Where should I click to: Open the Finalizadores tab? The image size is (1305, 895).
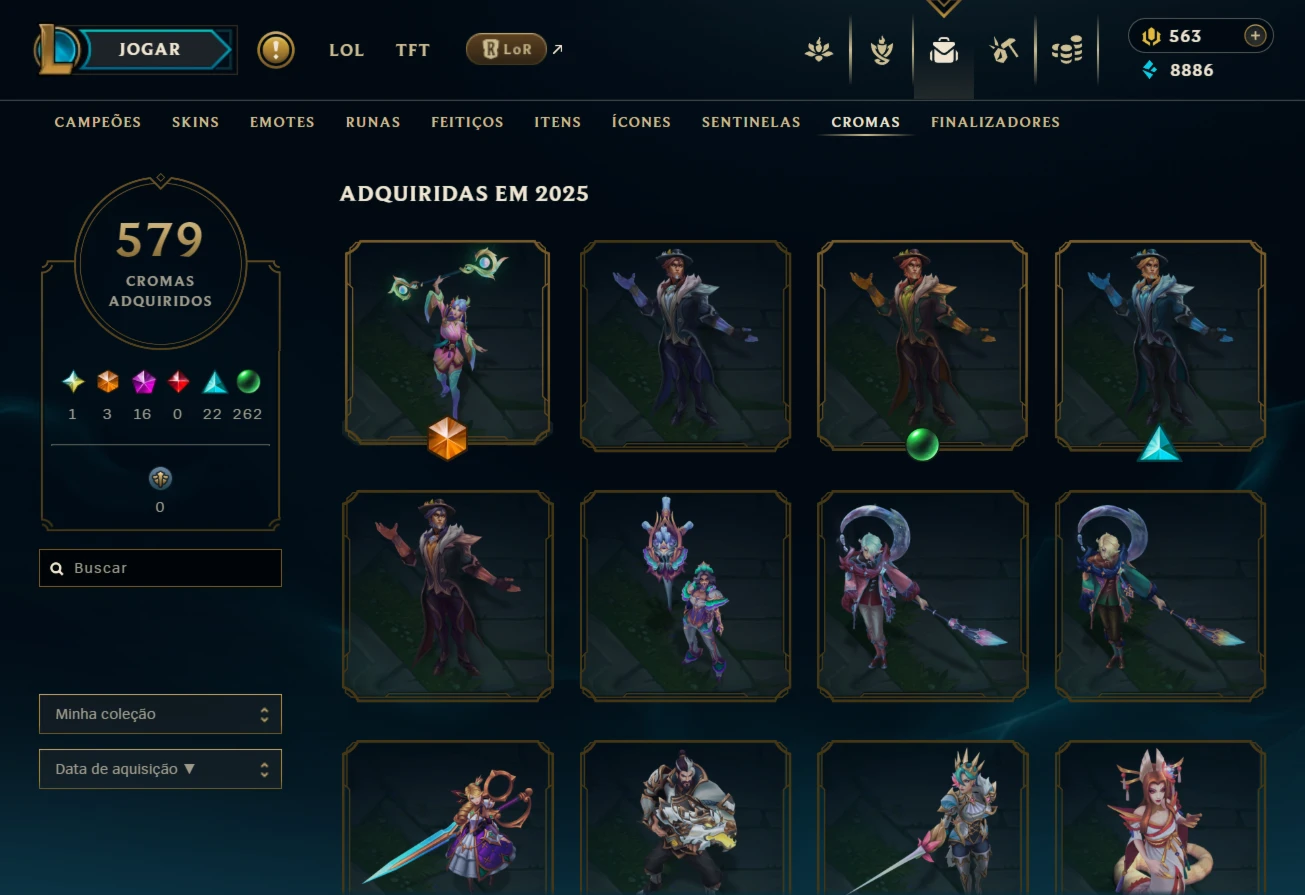pos(995,122)
